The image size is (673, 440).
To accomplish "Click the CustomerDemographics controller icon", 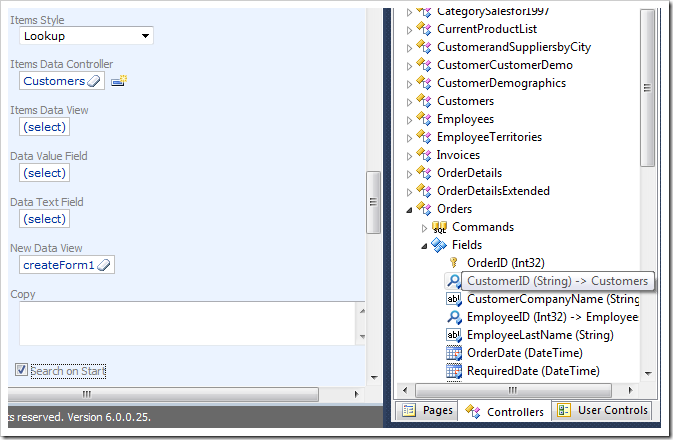I will (x=424, y=83).
